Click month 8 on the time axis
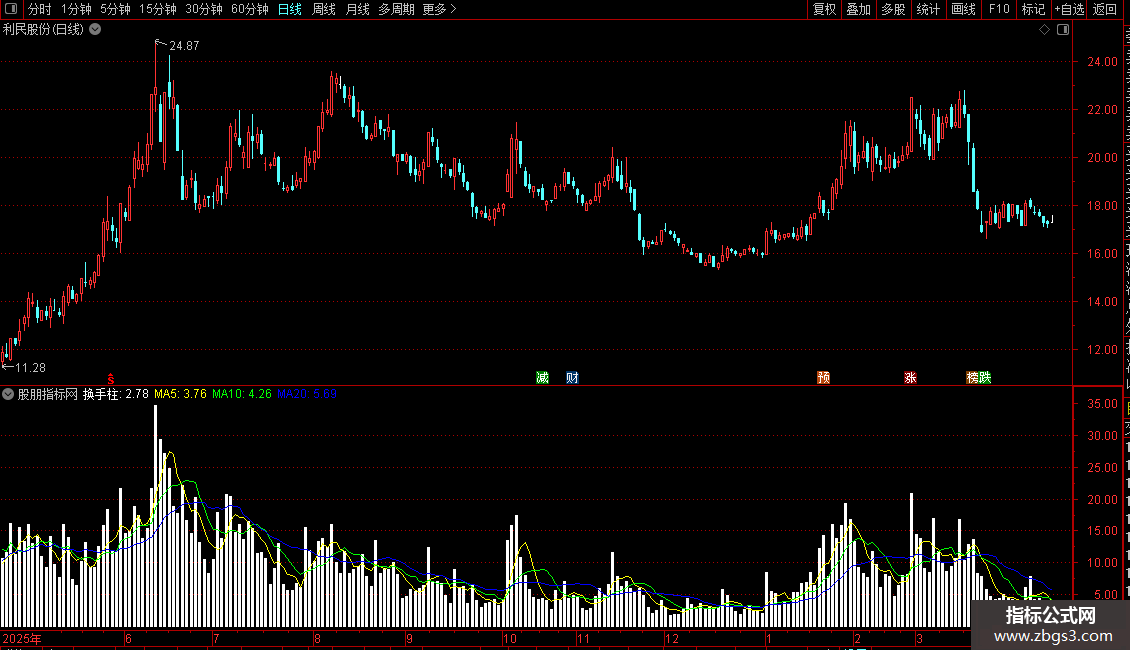 (317, 638)
